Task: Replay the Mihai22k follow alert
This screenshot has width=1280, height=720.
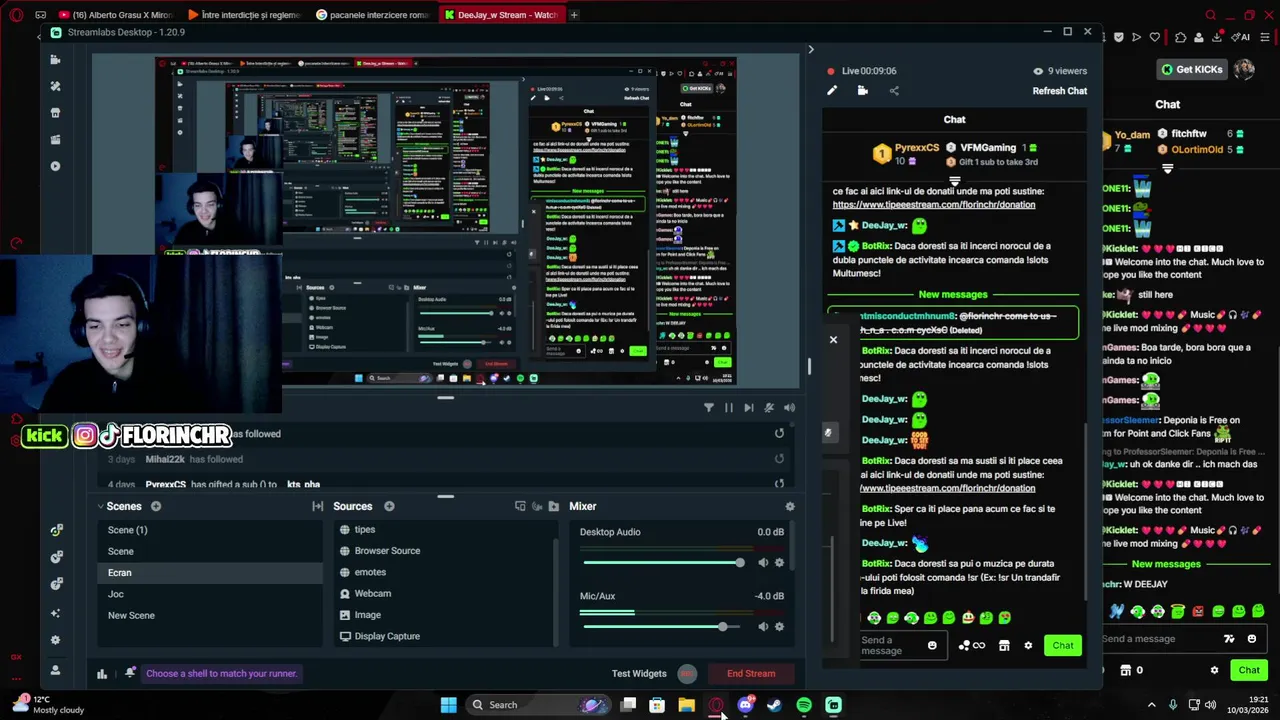Action: tap(779, 459)
